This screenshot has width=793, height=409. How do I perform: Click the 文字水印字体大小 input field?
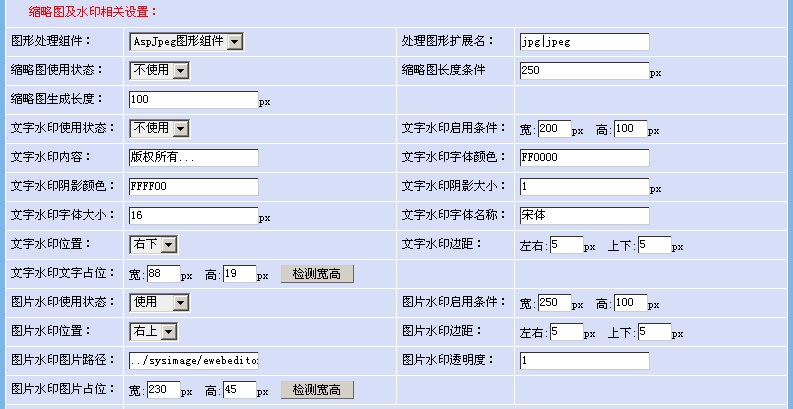click(x=194, y=216)
